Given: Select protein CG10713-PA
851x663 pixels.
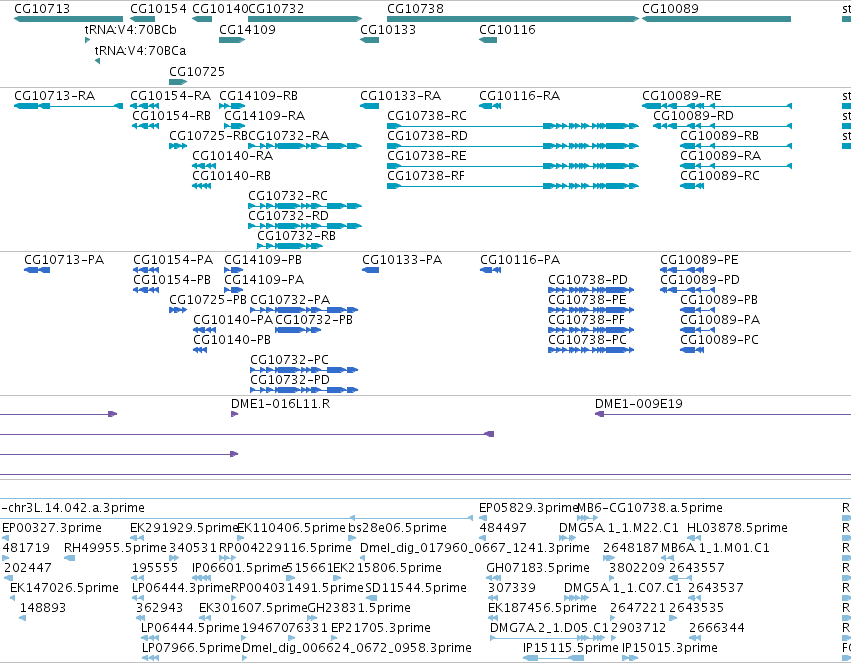Looking at the screenshot, I should 64,260.
